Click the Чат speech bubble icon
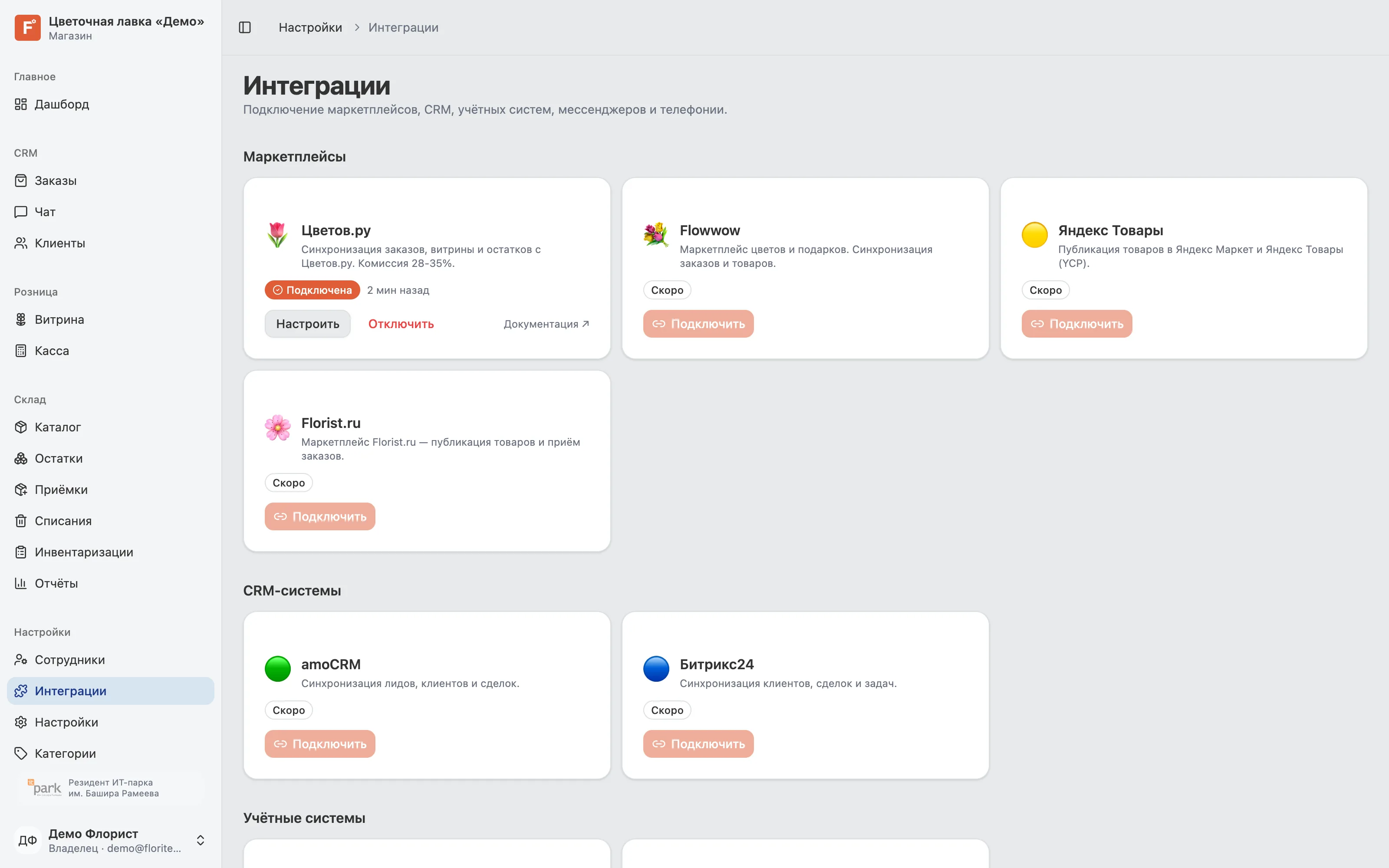The height and width of the screenshot is (868, 1389). (21, 212)
